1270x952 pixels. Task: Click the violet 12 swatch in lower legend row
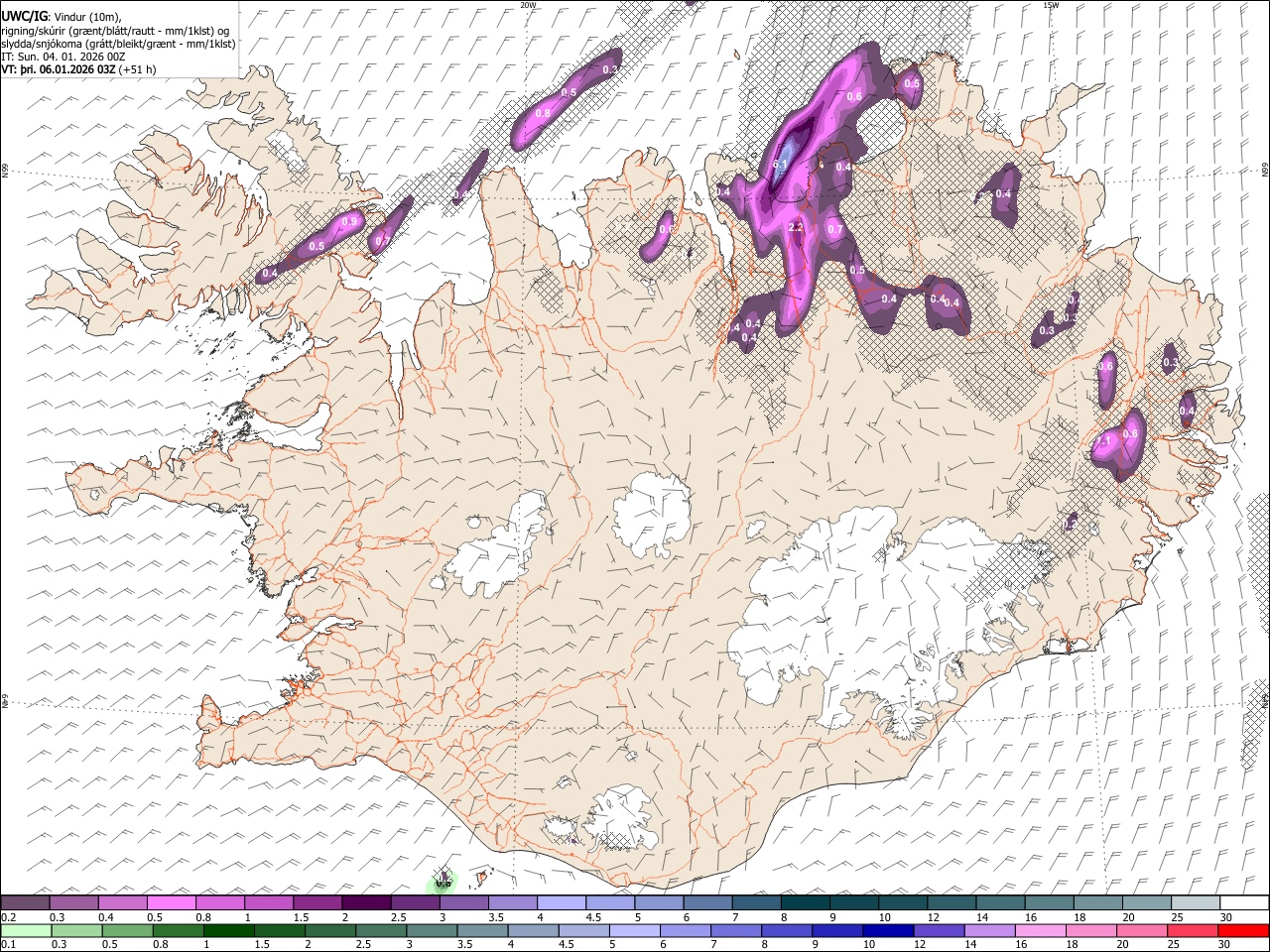939,930
